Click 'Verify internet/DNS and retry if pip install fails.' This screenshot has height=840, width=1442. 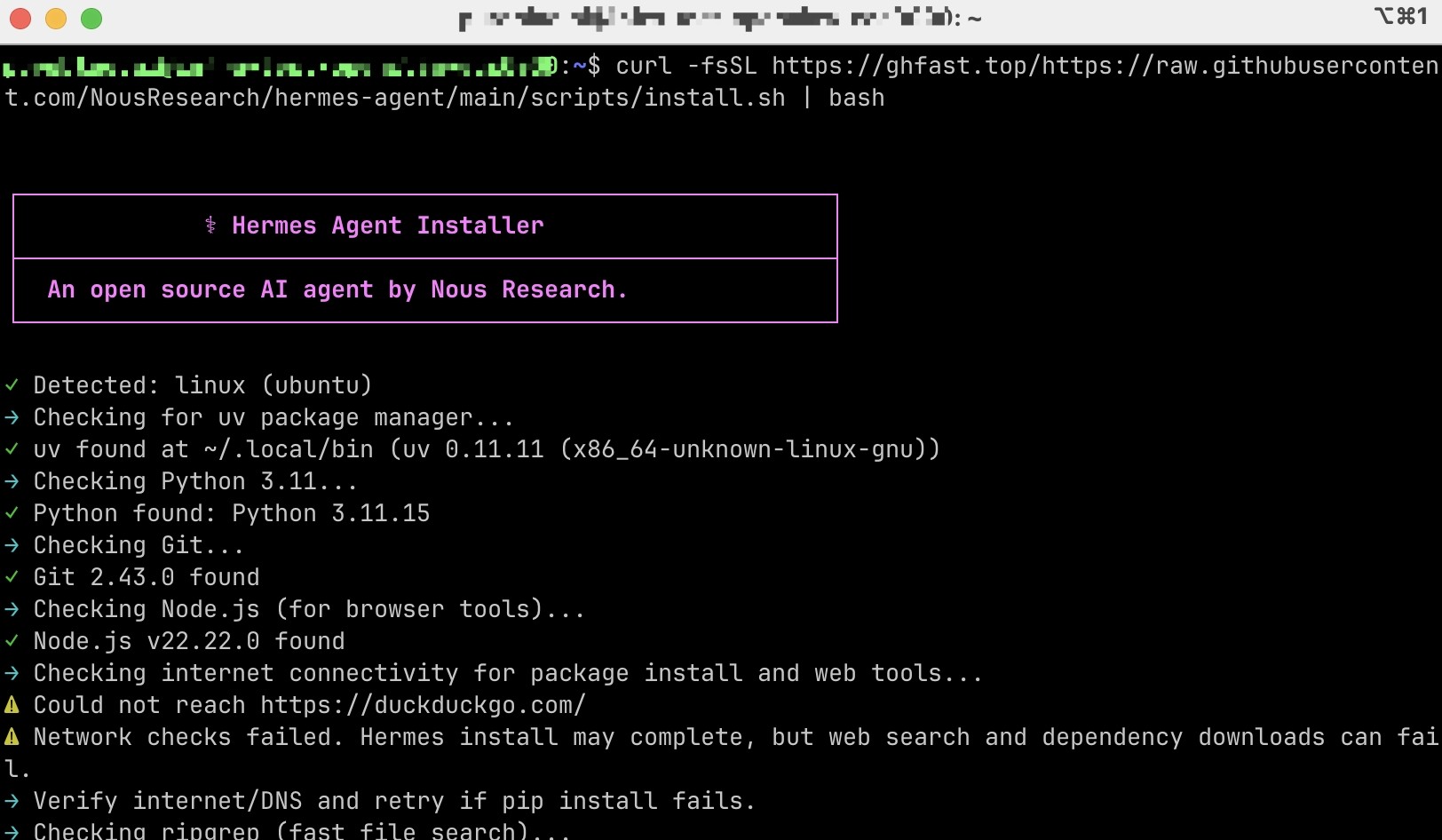[x=394, y=801]
